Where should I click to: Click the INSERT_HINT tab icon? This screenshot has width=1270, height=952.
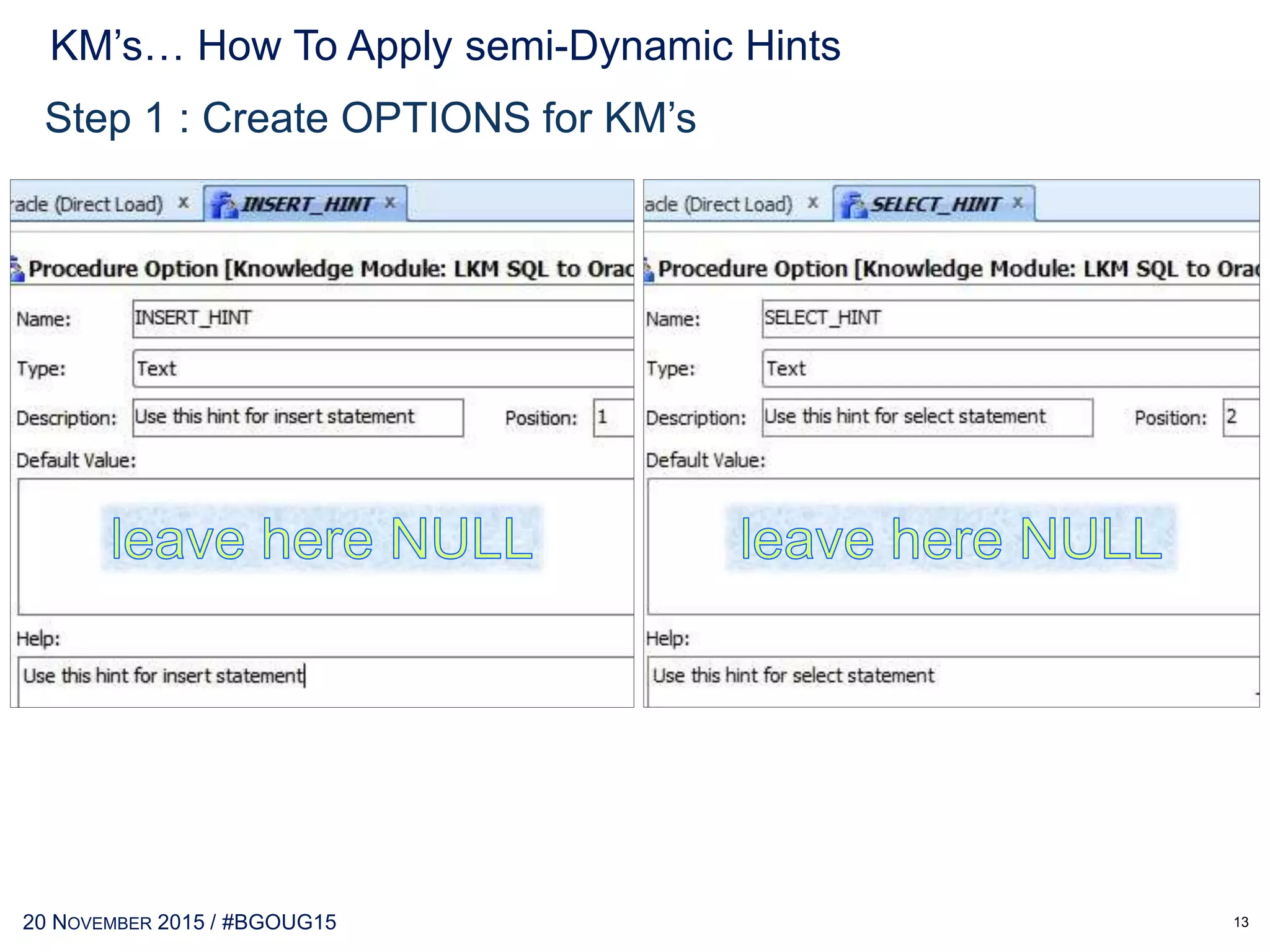pos(224,205)
